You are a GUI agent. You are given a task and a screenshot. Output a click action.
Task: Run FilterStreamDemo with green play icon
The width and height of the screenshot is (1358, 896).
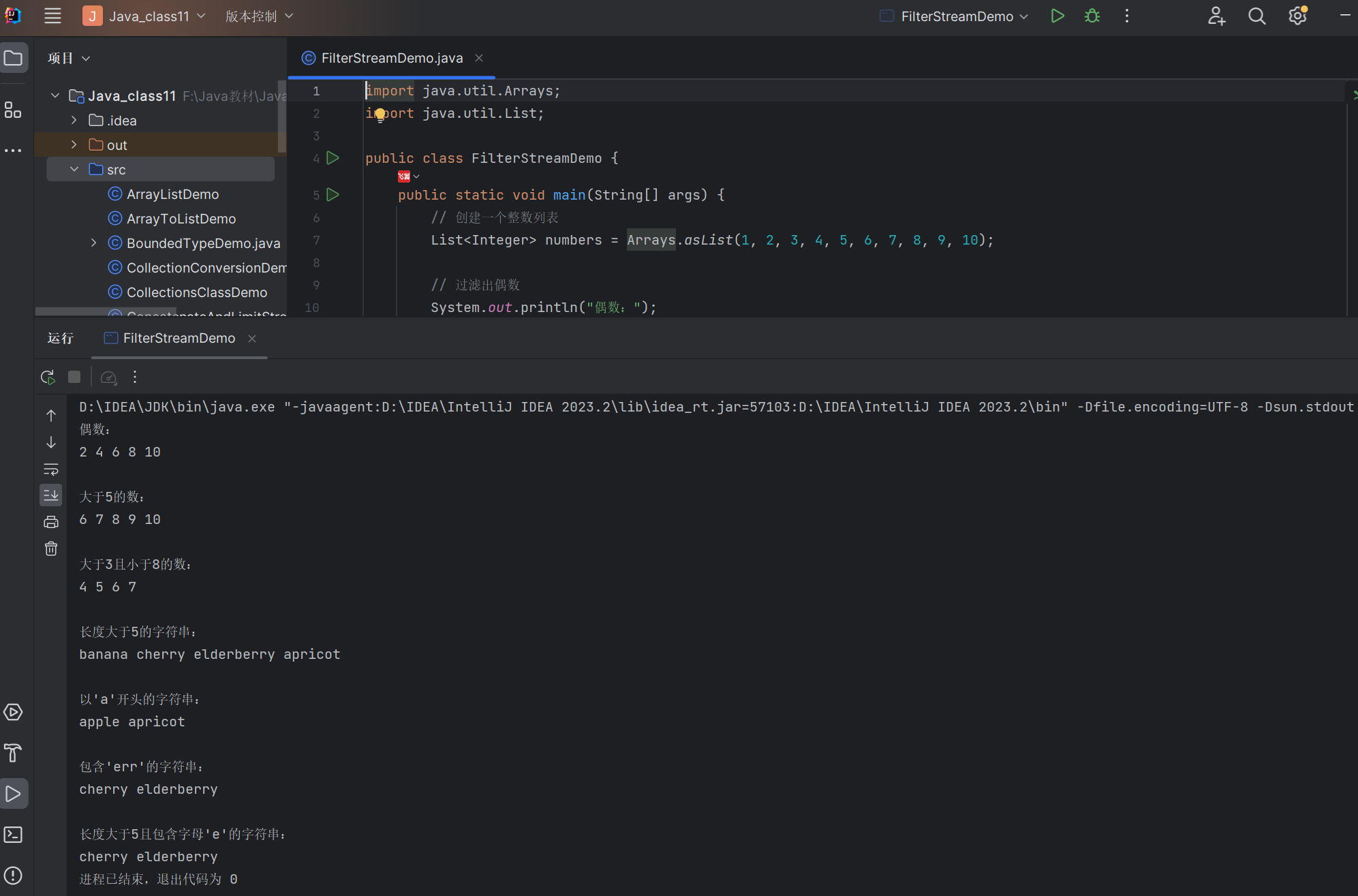tap(1057, 16)
